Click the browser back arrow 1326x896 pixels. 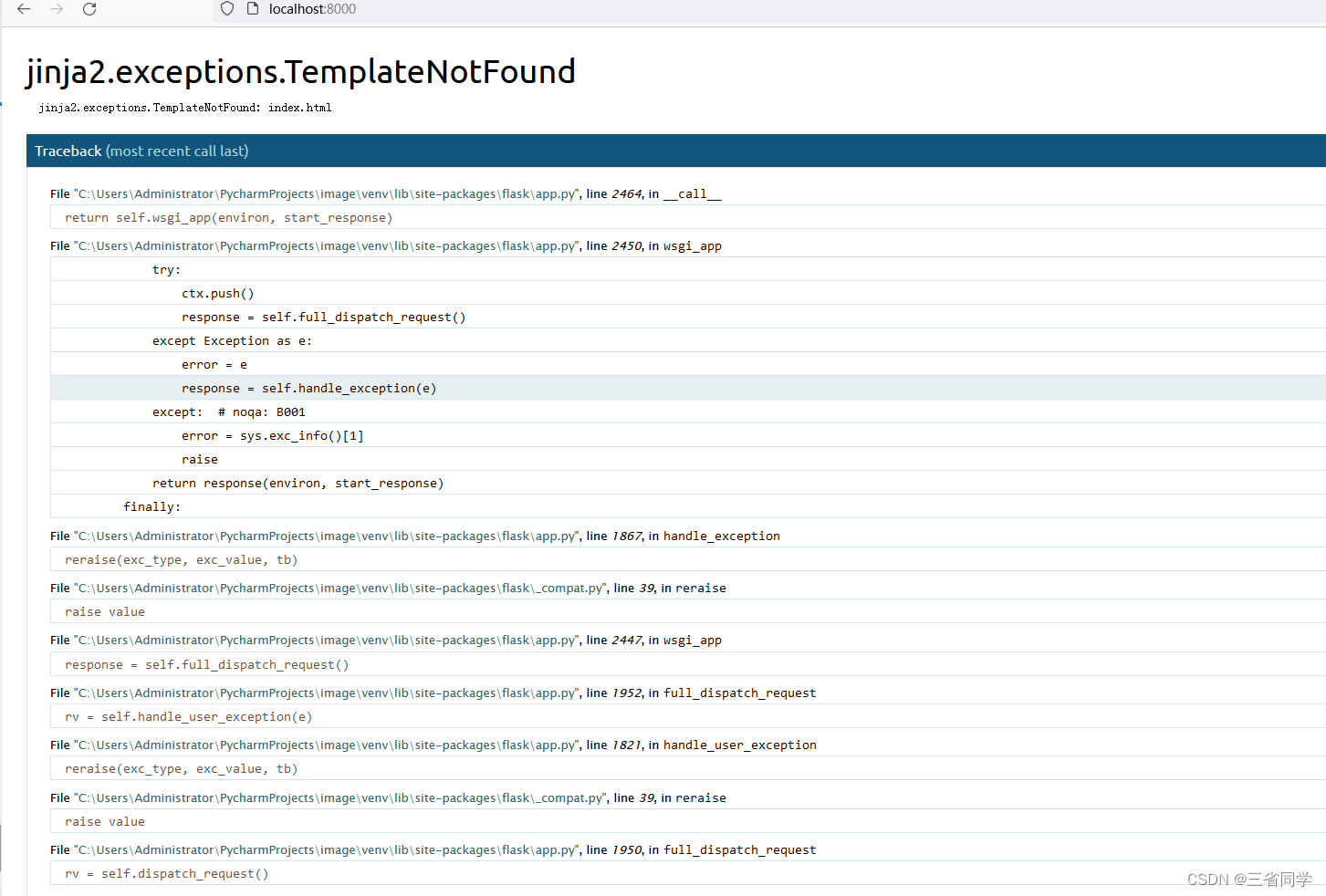tap(24, 9)
